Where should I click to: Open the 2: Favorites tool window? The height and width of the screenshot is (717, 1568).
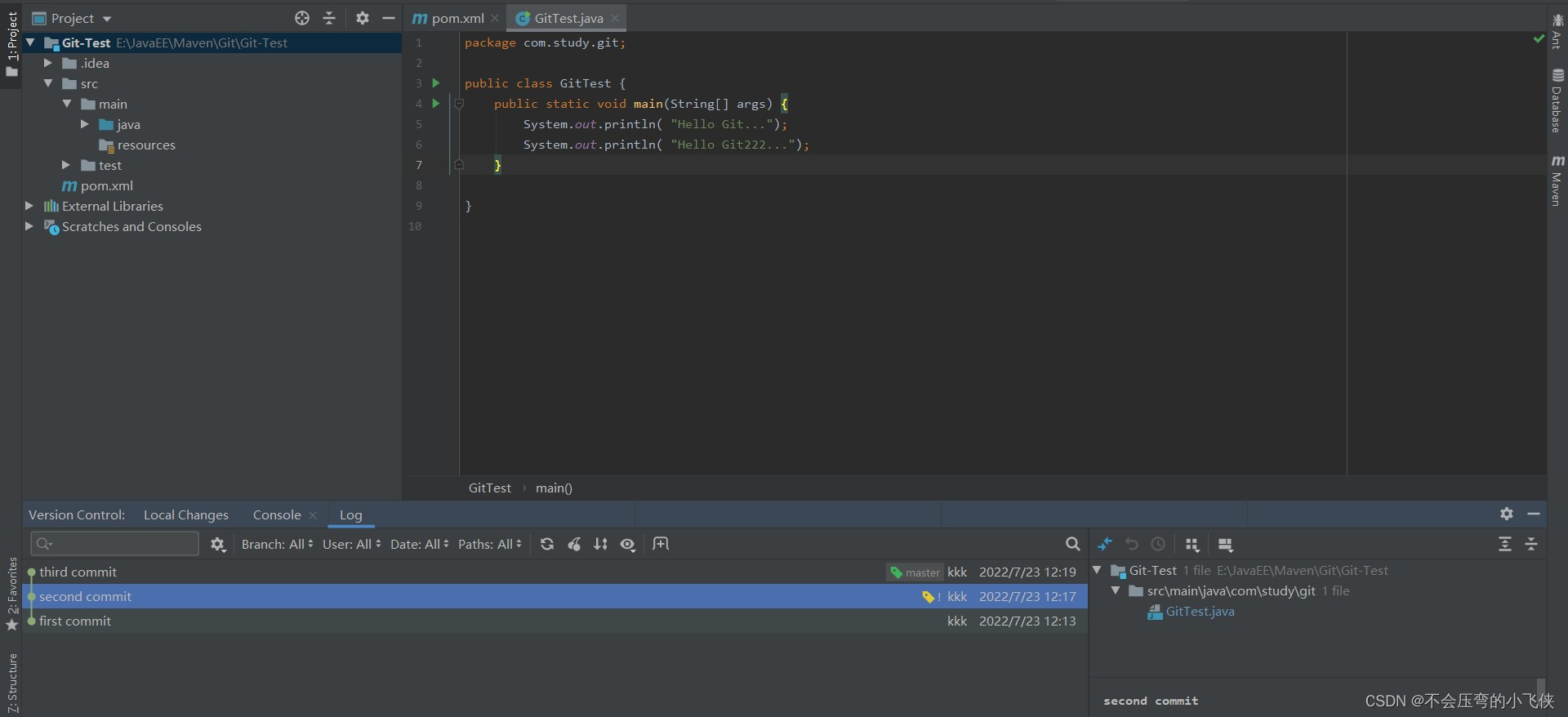click(11, 594)
